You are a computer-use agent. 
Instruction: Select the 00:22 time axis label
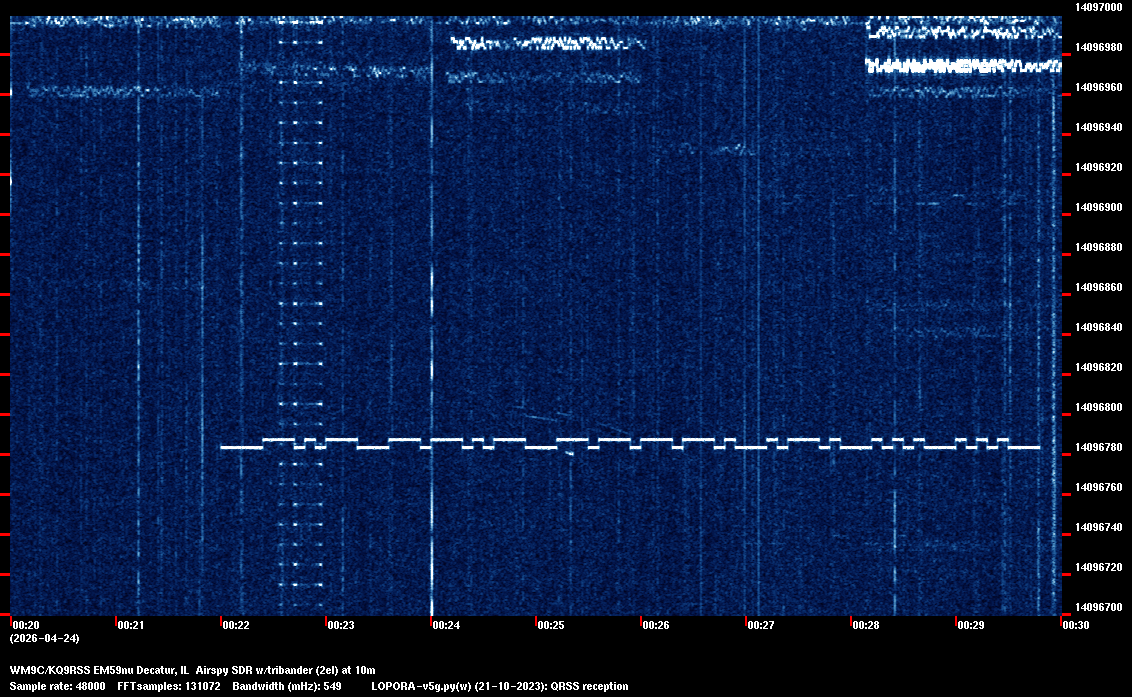[236, 625]
